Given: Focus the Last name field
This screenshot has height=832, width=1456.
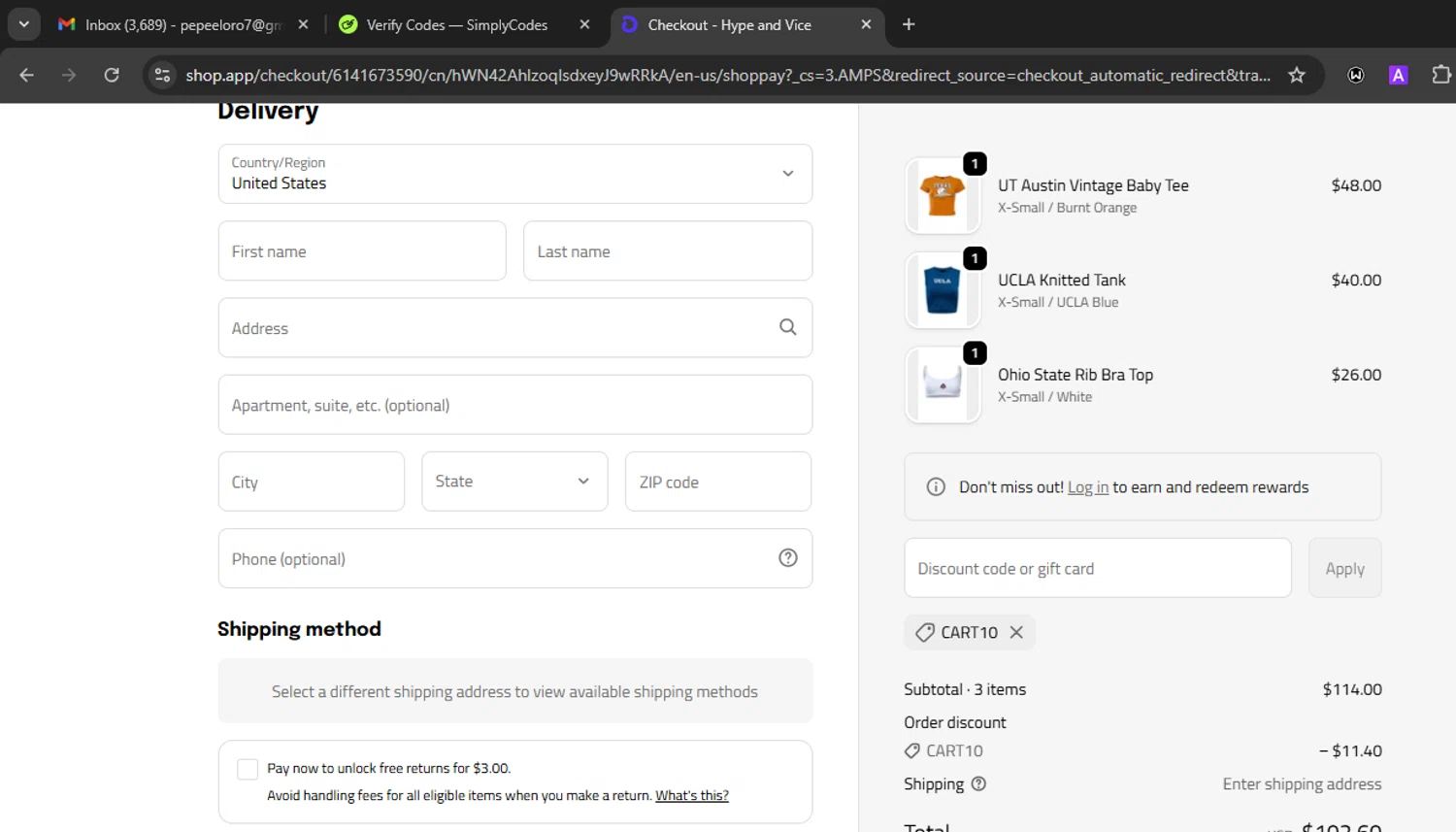Looking at the screenshot, I should tap(668, 250).
